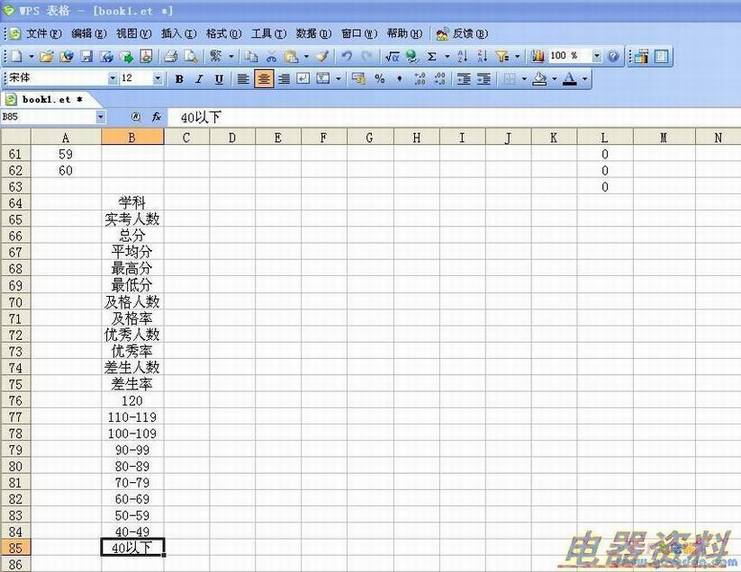Toggle Italic formatting
The image size is (741, 572).
click(x=199, y=79)
